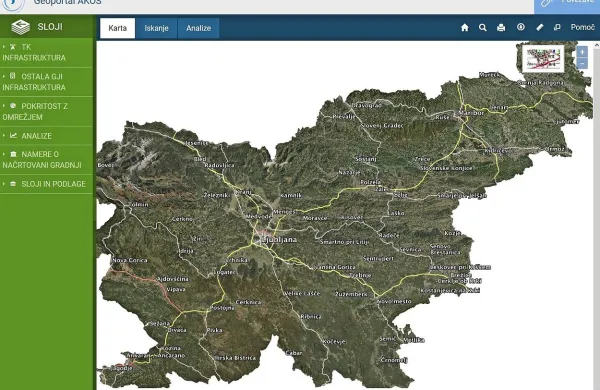Click Slovenj Gradec label on the map

pyautogui.click(x=383, y=126)
